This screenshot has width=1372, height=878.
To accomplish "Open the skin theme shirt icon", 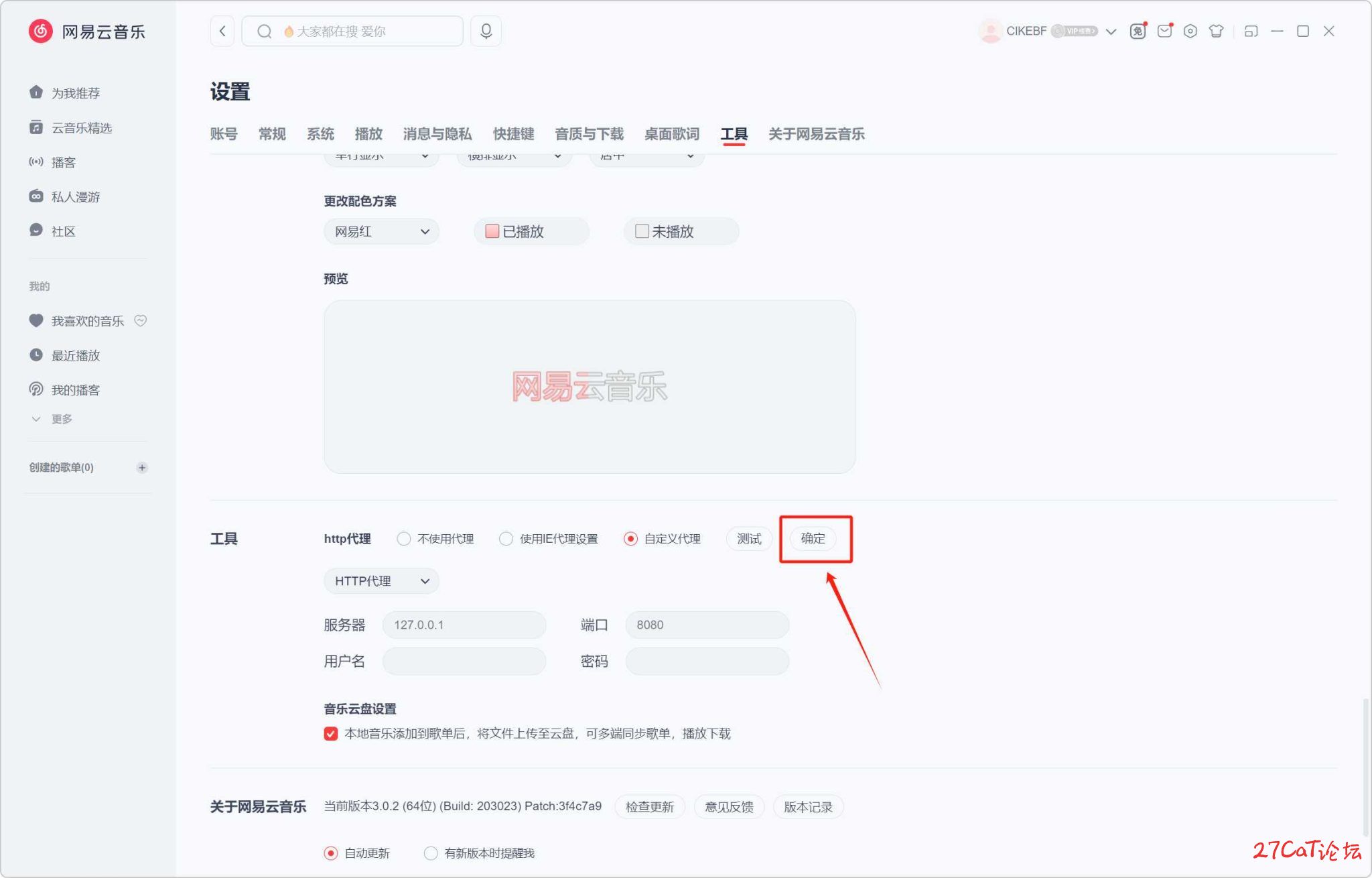I will pos(1216,31).
